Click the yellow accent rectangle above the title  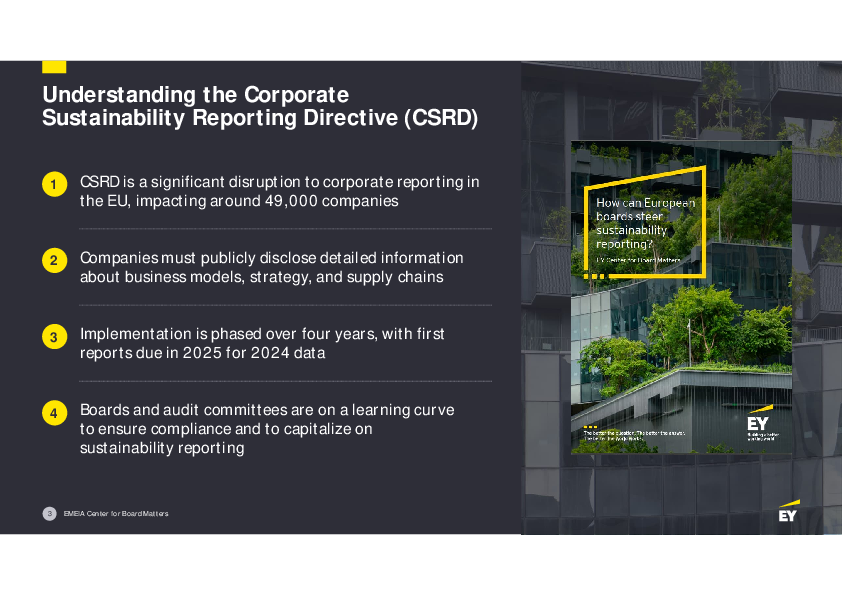(54, 64)
